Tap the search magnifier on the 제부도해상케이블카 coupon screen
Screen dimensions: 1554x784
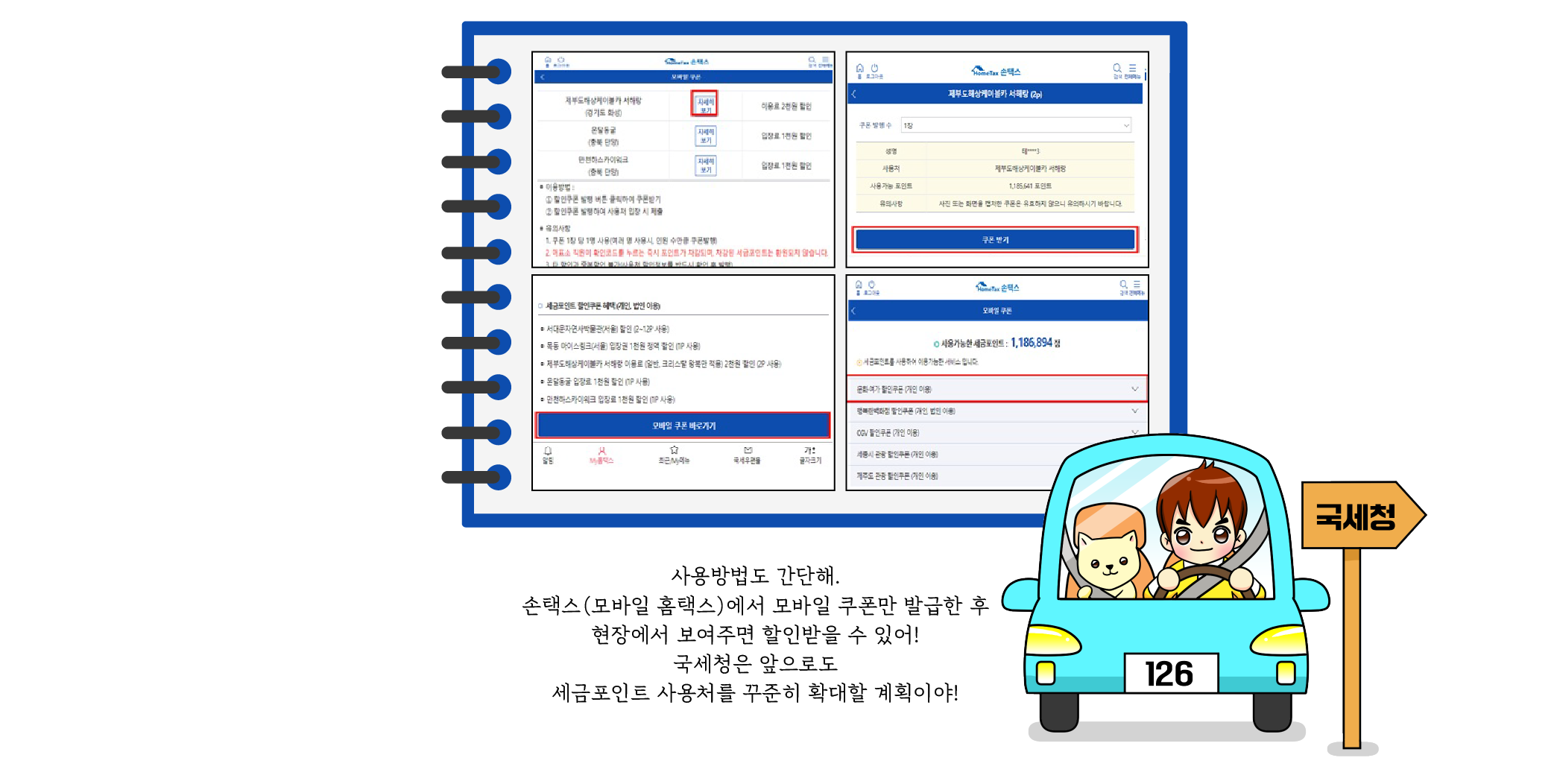click(1116, 69)
